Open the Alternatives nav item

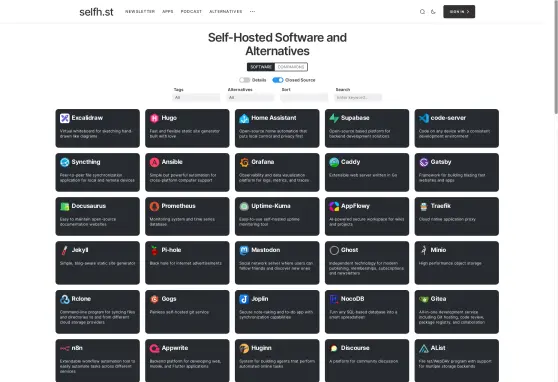pyautogui.click(x=226, y=12)
